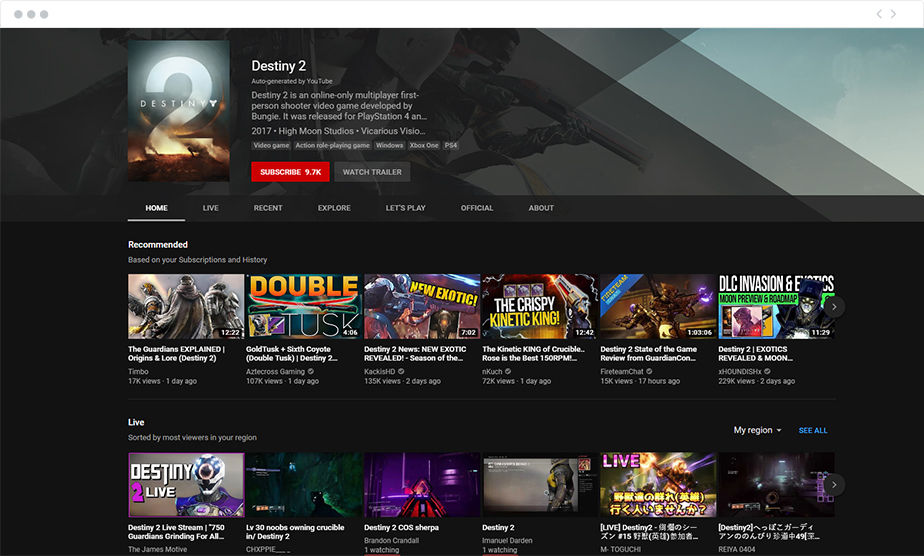The width and height of the screenshot is (924, 556).
Task: Click verified badge next to nKuch
Action: (x=508, y=372)
